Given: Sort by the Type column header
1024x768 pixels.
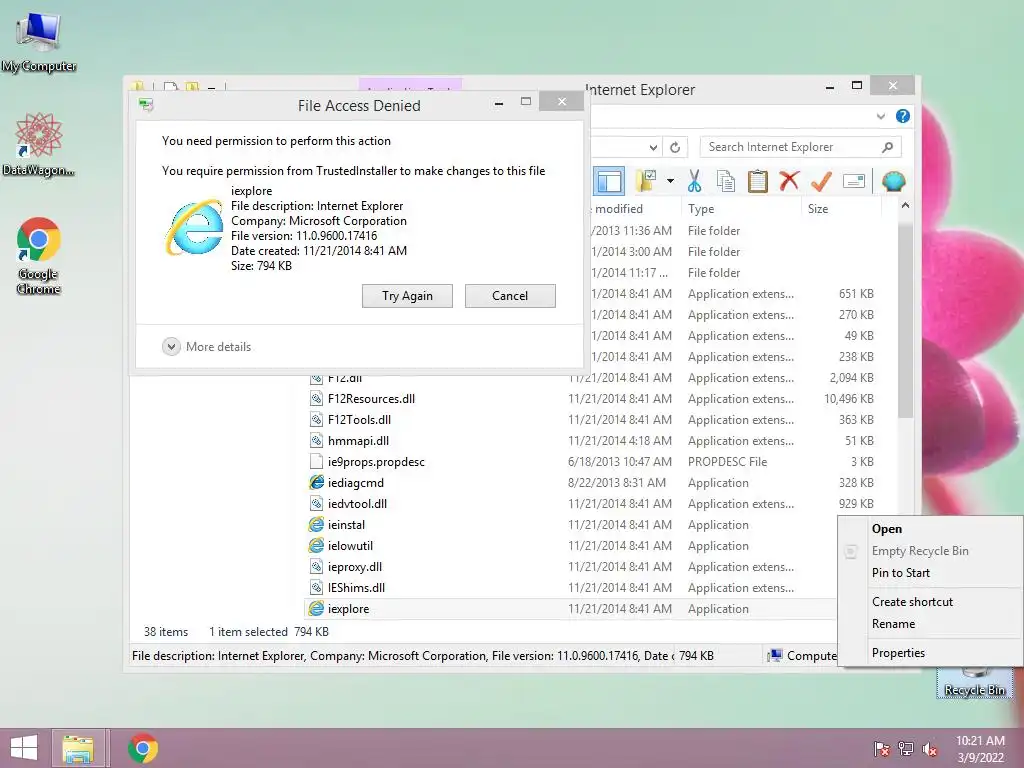Looking at the screenshot, I should coord(741,209).
